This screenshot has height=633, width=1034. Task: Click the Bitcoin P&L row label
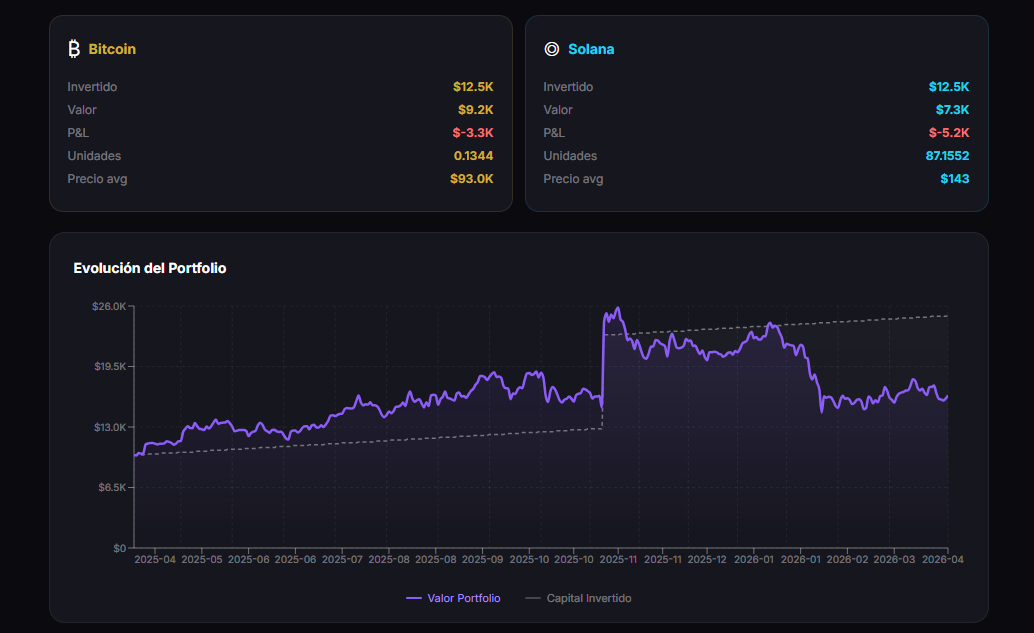[78, 133]
